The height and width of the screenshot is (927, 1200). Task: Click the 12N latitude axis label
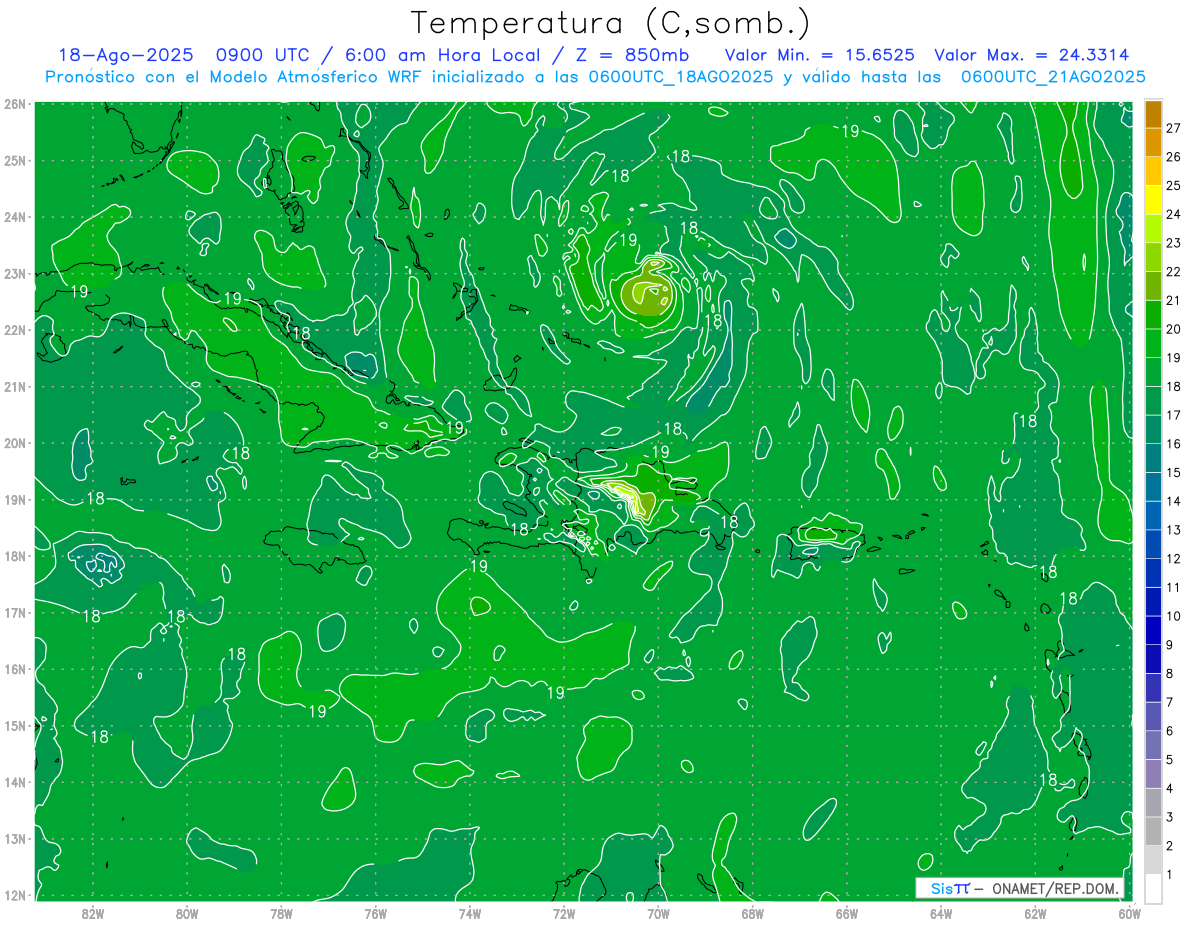15,895
